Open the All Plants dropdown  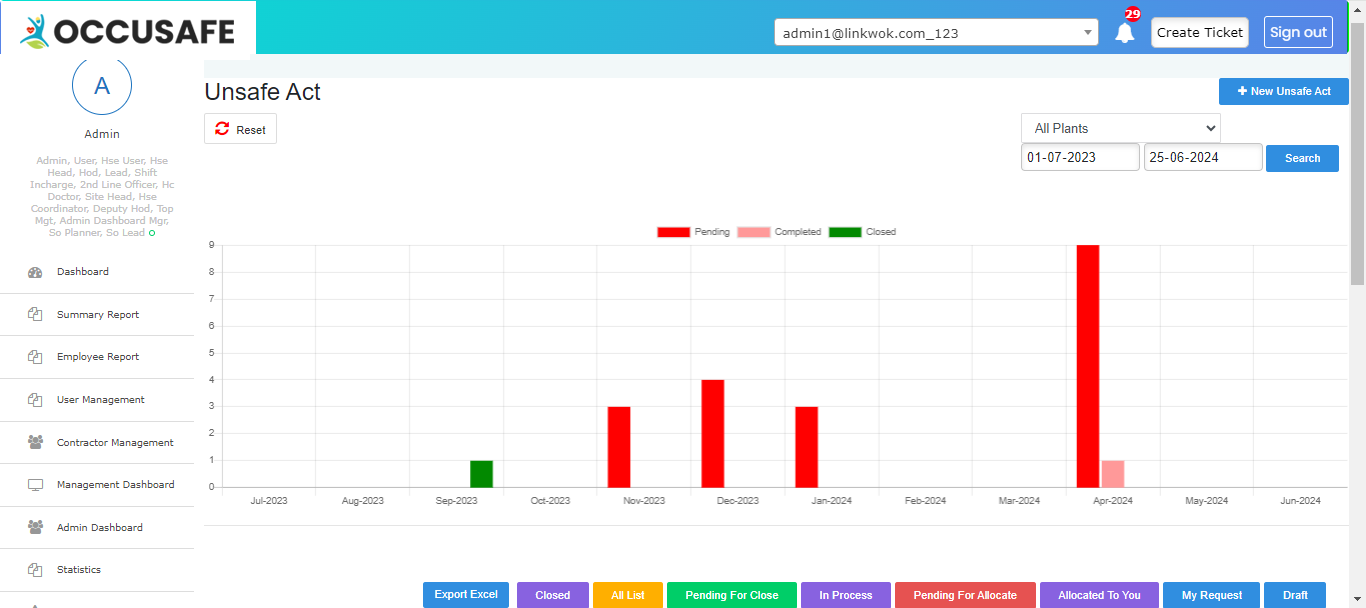(1121, 128)
